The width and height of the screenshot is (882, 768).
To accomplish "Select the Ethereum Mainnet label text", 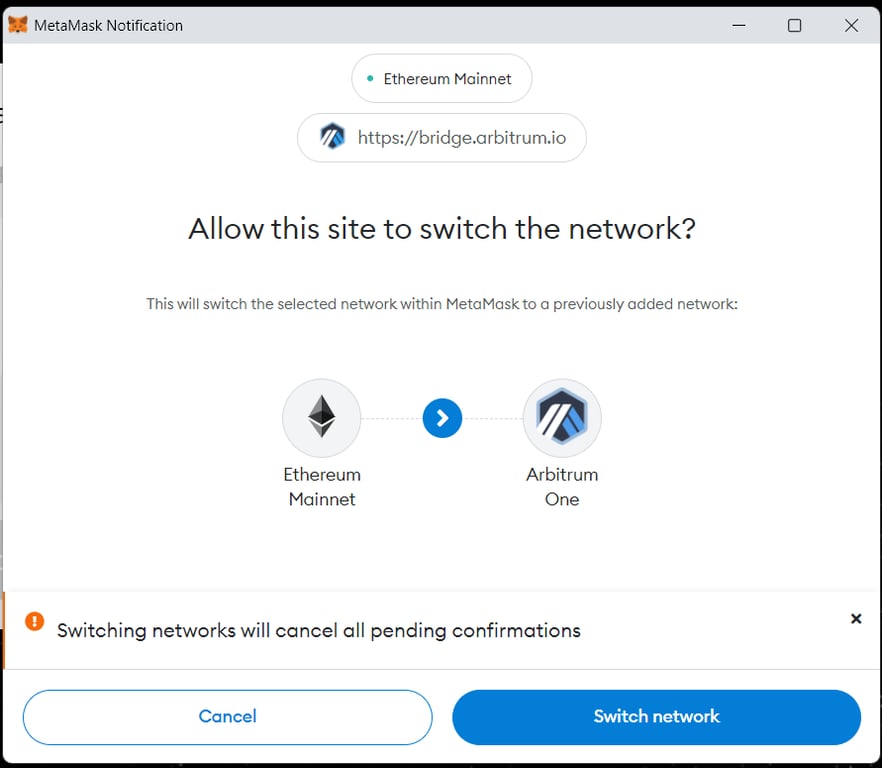I will click(321, 487).
